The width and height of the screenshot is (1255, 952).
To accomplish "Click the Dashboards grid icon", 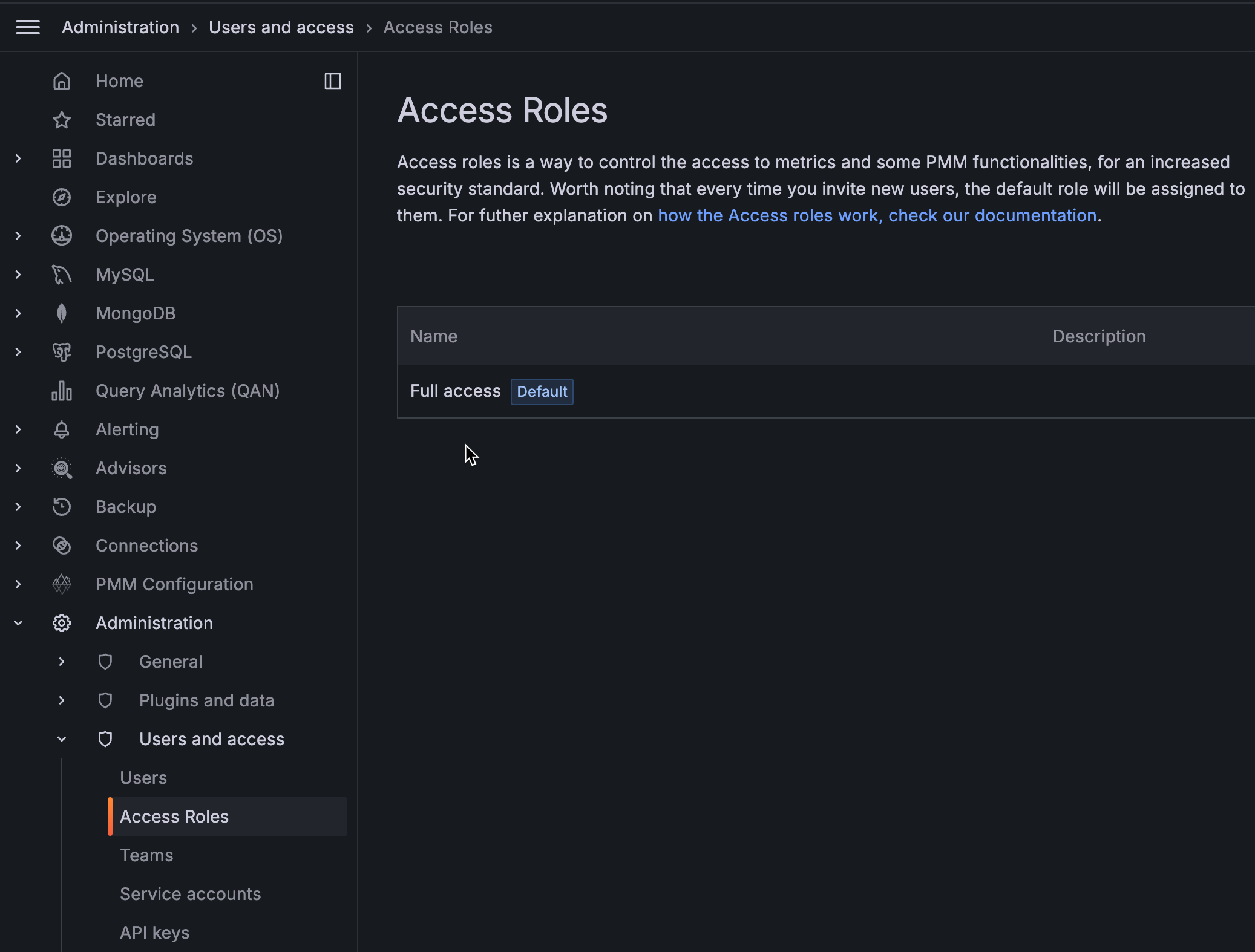I will pyautogui.click(x=62, y=158).
